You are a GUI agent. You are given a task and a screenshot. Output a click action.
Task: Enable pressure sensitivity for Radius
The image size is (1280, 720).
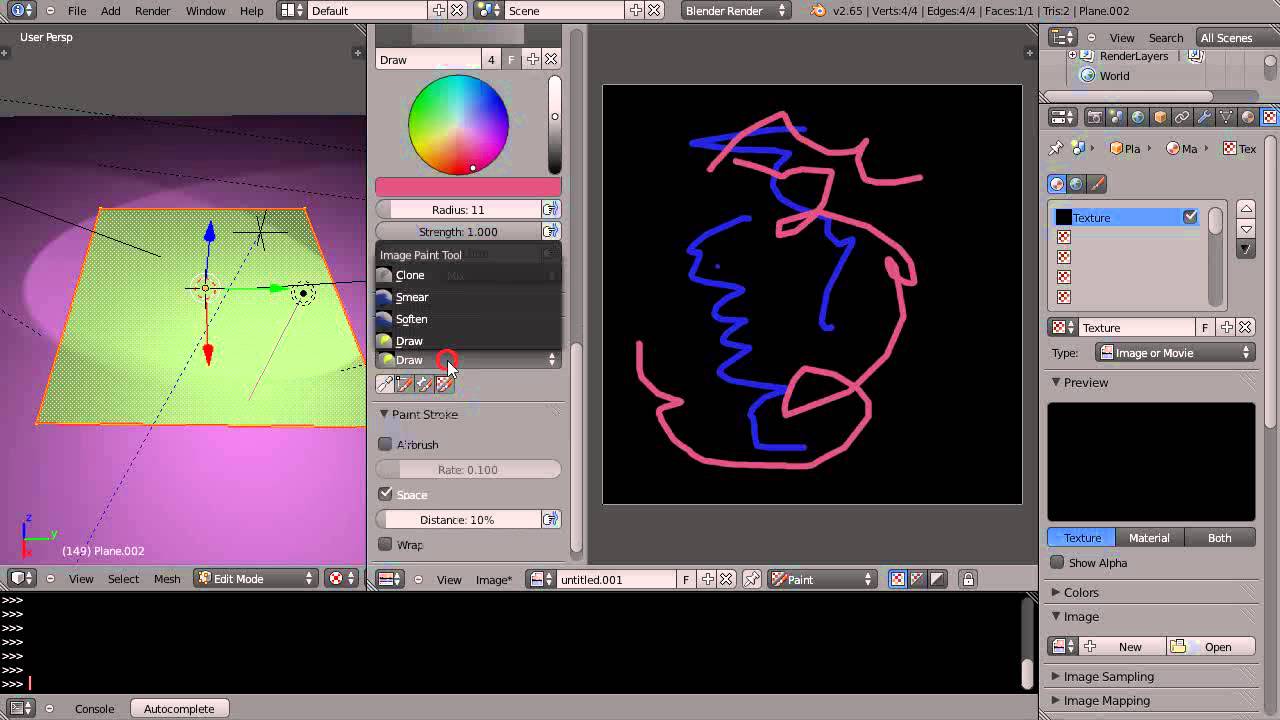tap(550, 209)
